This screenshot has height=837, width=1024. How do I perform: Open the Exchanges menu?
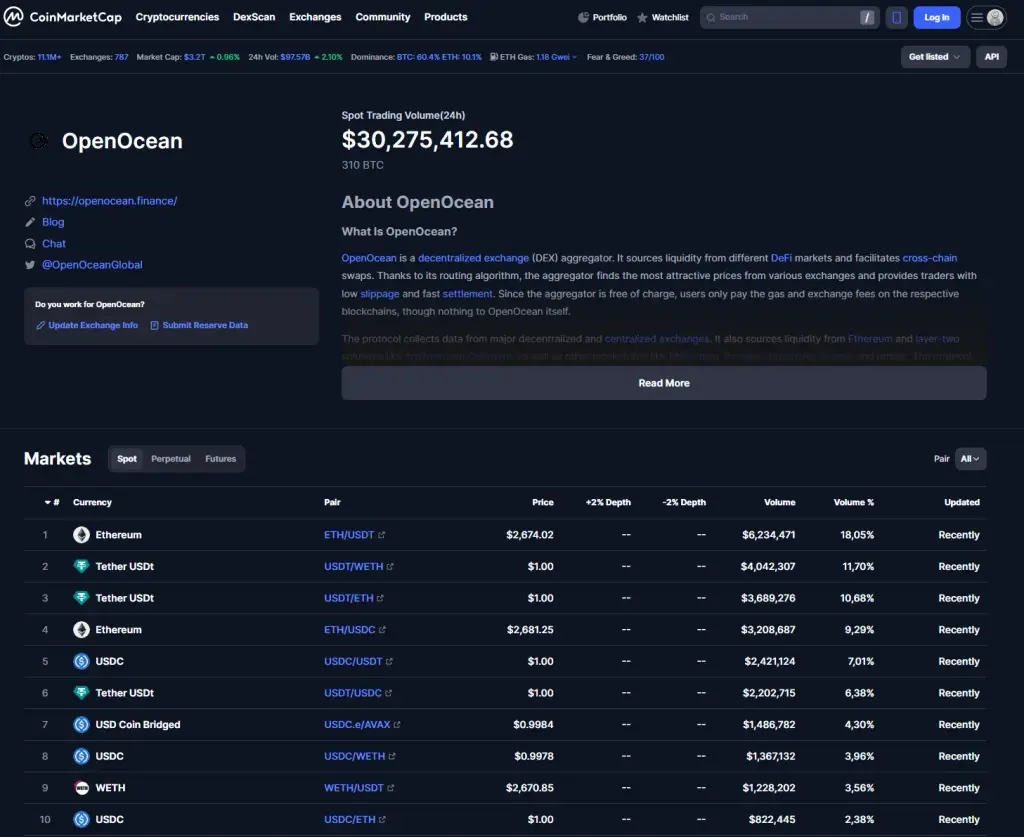click(315, 17)
